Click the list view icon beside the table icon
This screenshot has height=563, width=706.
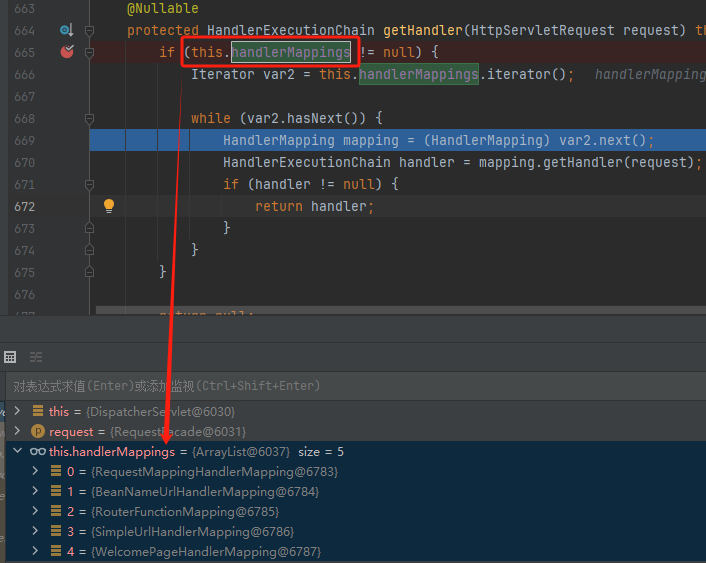tap(36, 357)
